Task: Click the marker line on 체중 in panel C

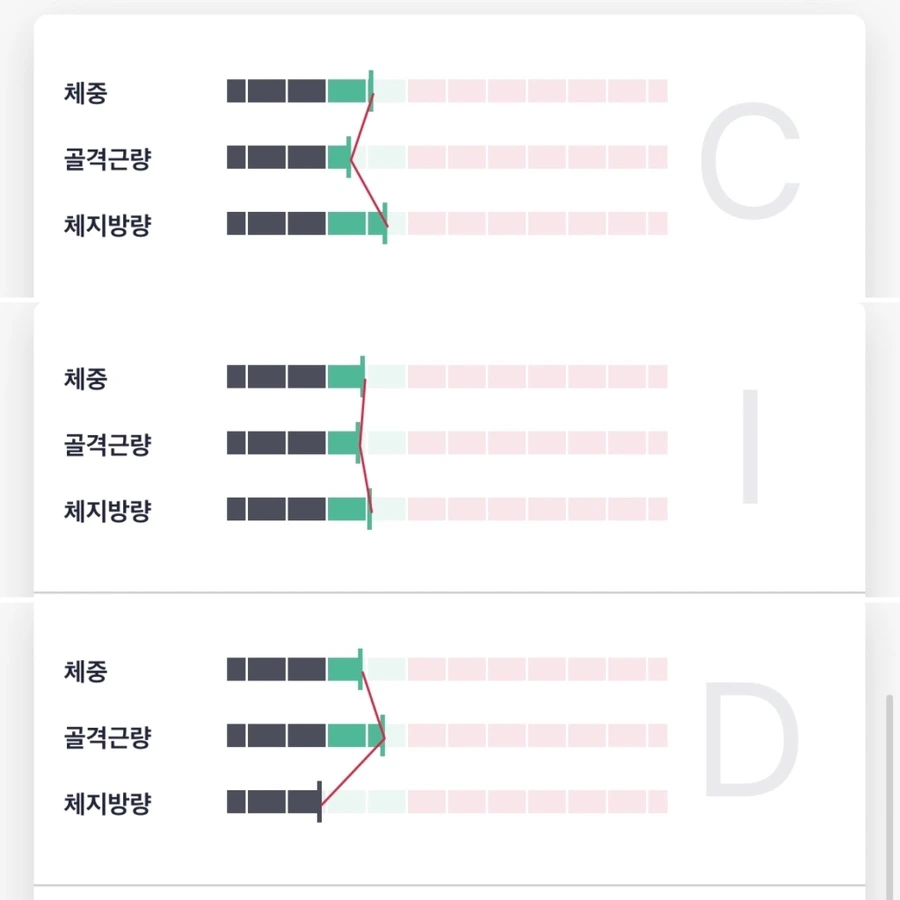Action: (x=370, y=90)
